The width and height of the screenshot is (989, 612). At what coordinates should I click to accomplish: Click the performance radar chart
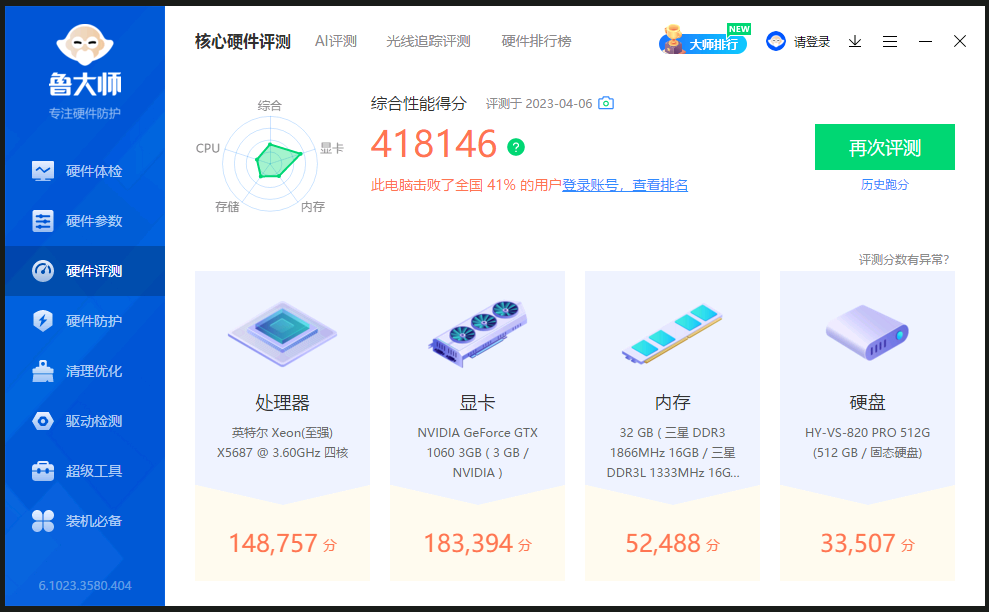click(x=271, y=162)
